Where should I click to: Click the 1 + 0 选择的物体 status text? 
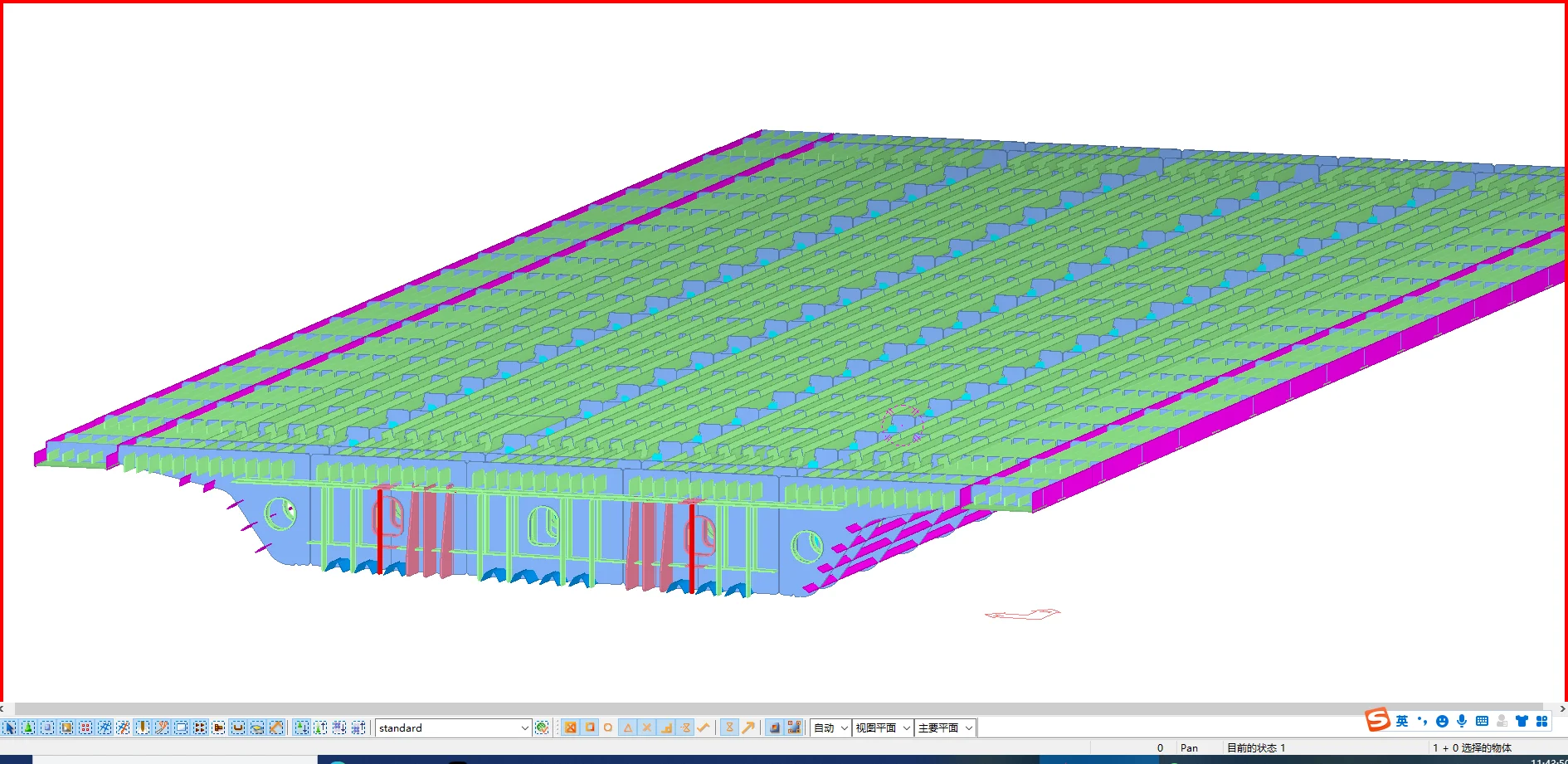coord(1473,748)
